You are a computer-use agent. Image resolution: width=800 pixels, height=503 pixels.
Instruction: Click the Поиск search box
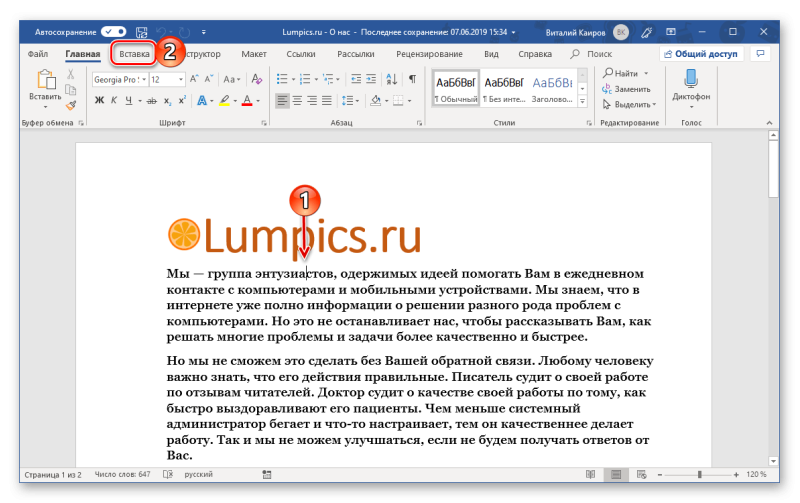point(592,54)
